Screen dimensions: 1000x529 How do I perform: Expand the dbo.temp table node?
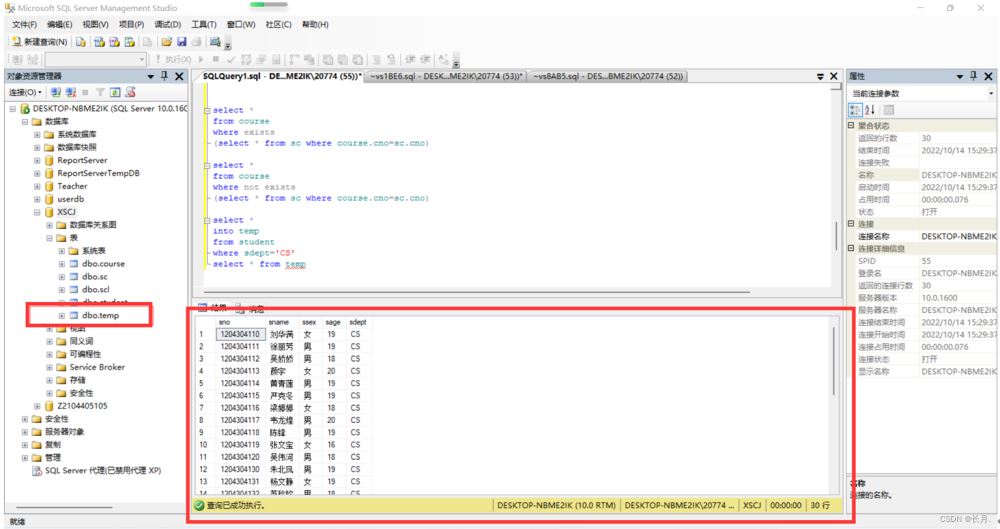(62, 316)
